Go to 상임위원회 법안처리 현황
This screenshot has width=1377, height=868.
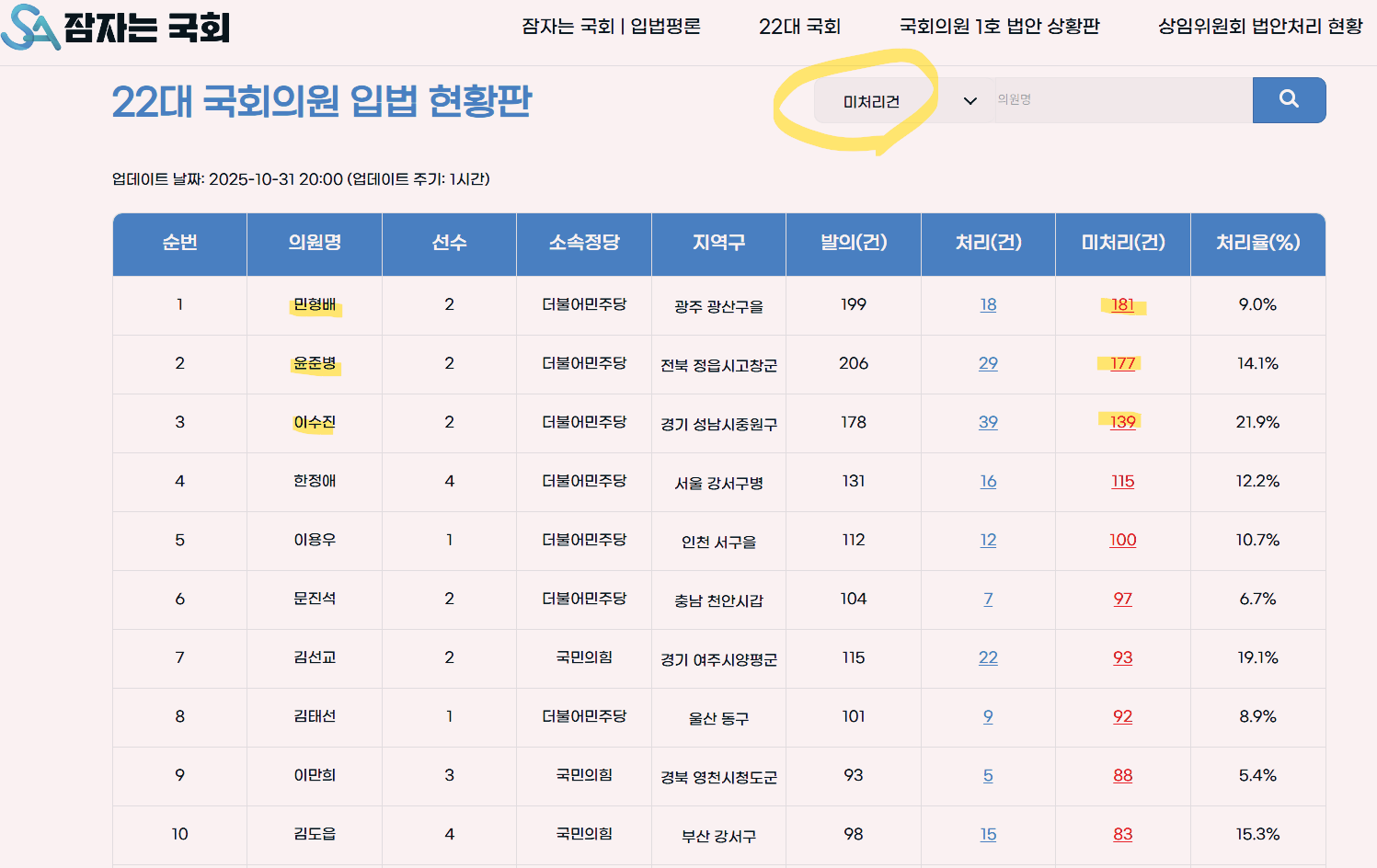click(x=1260, y=27)
